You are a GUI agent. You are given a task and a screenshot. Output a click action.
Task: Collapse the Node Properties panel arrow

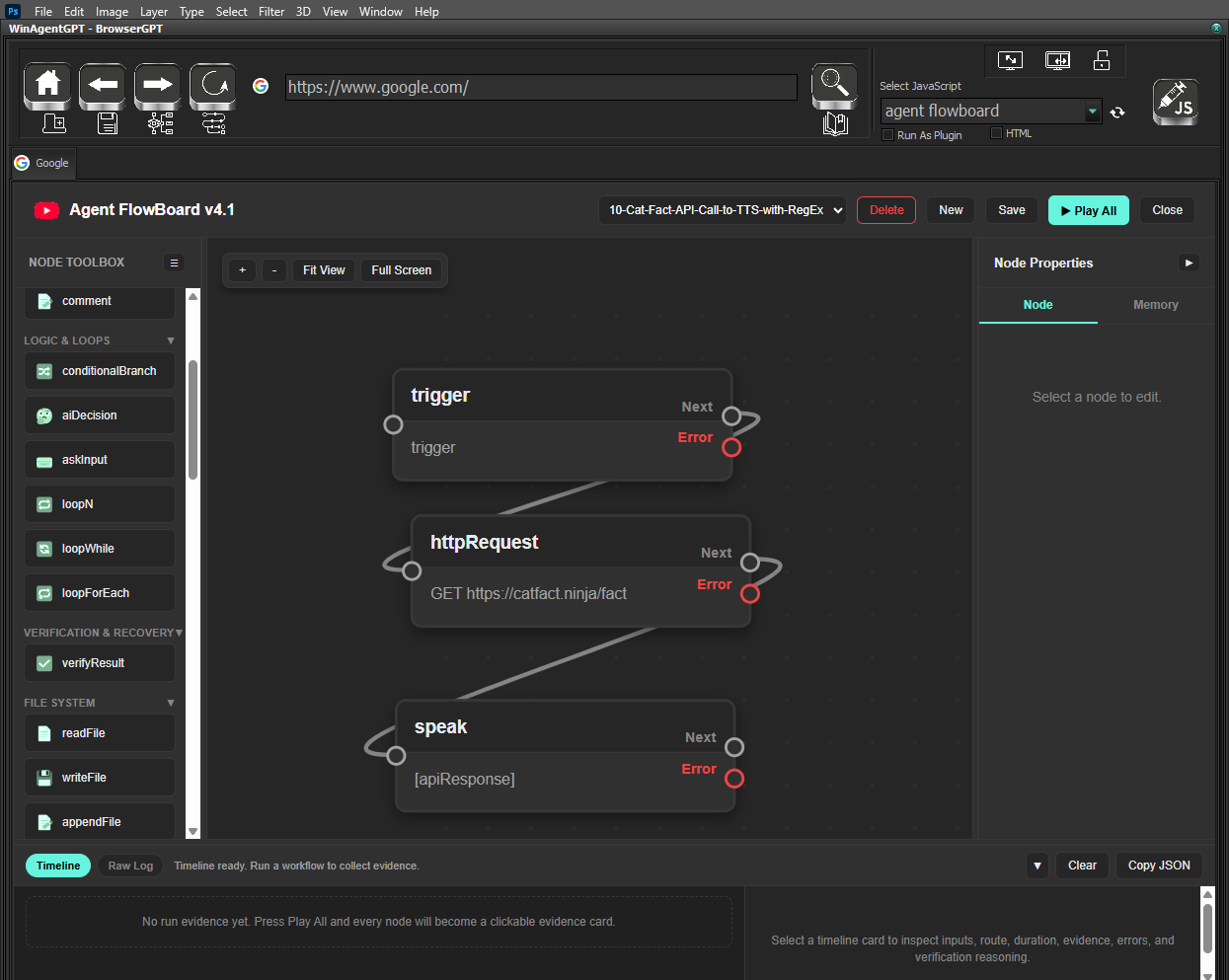1189,263
